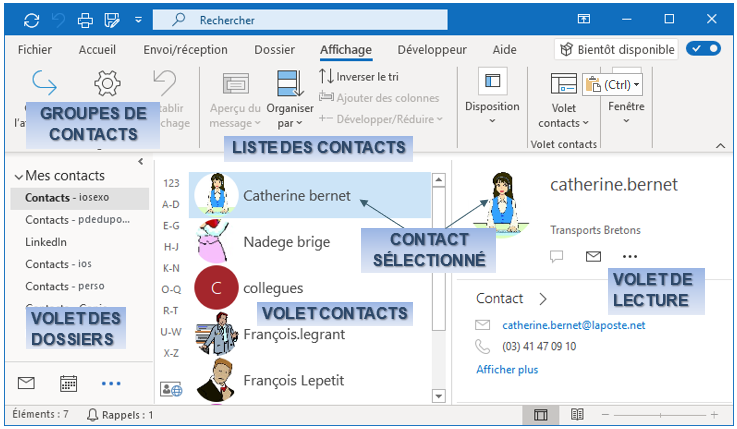The width and height of the screenshot is (737, 429).
Task: Switch to the Accueil tab
Action: (x=97, y=49)
